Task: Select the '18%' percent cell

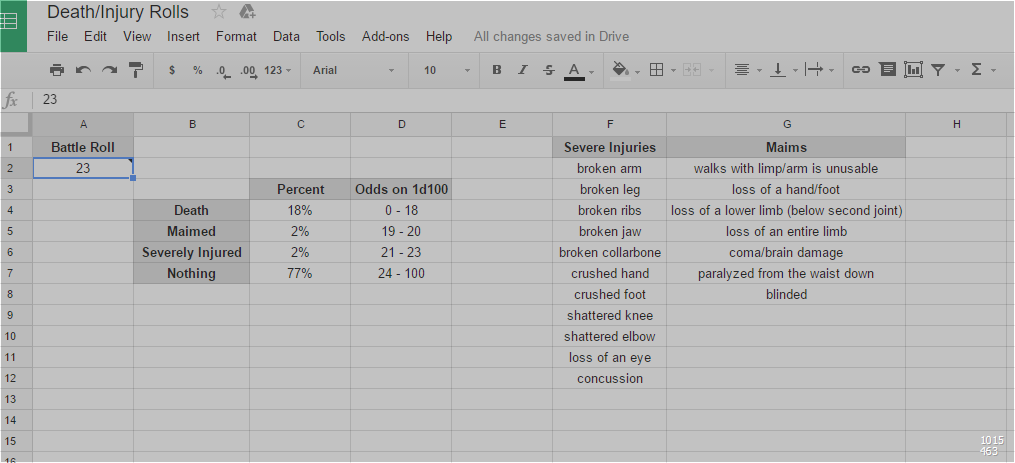Action: pyautogui.click(x=300, y=210)
